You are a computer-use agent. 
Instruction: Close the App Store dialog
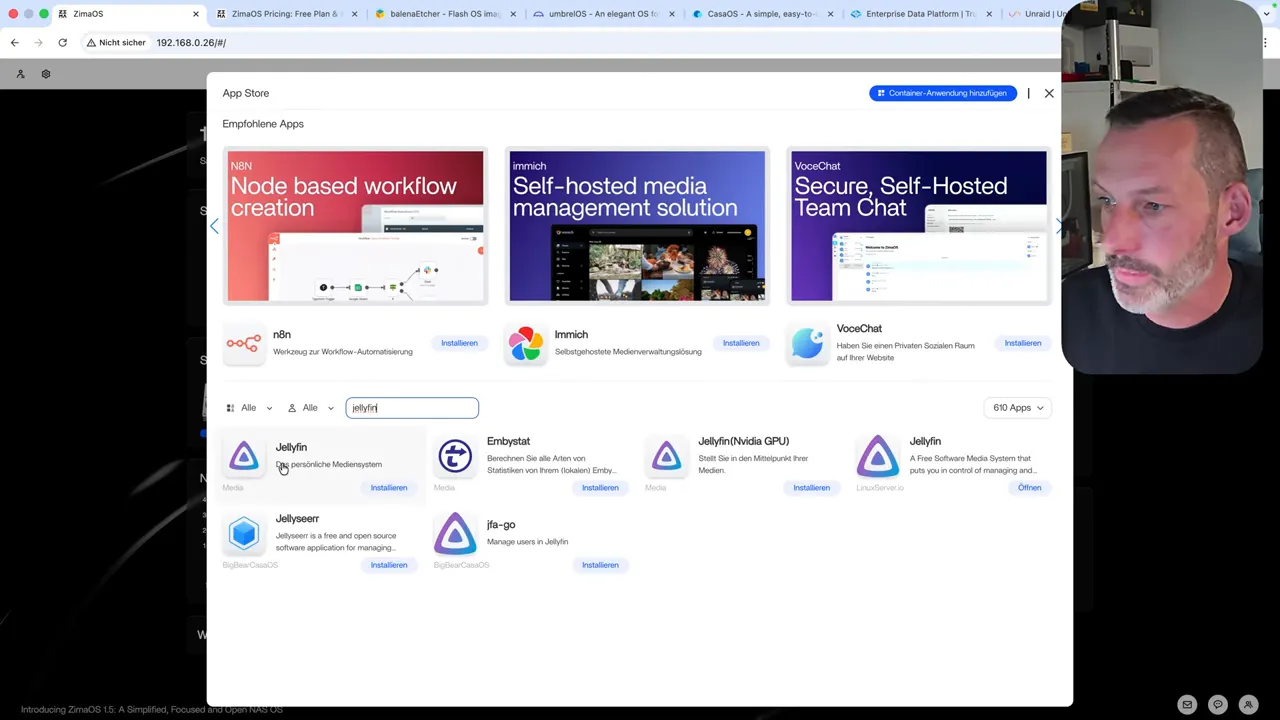click(x=1049, y=93)
